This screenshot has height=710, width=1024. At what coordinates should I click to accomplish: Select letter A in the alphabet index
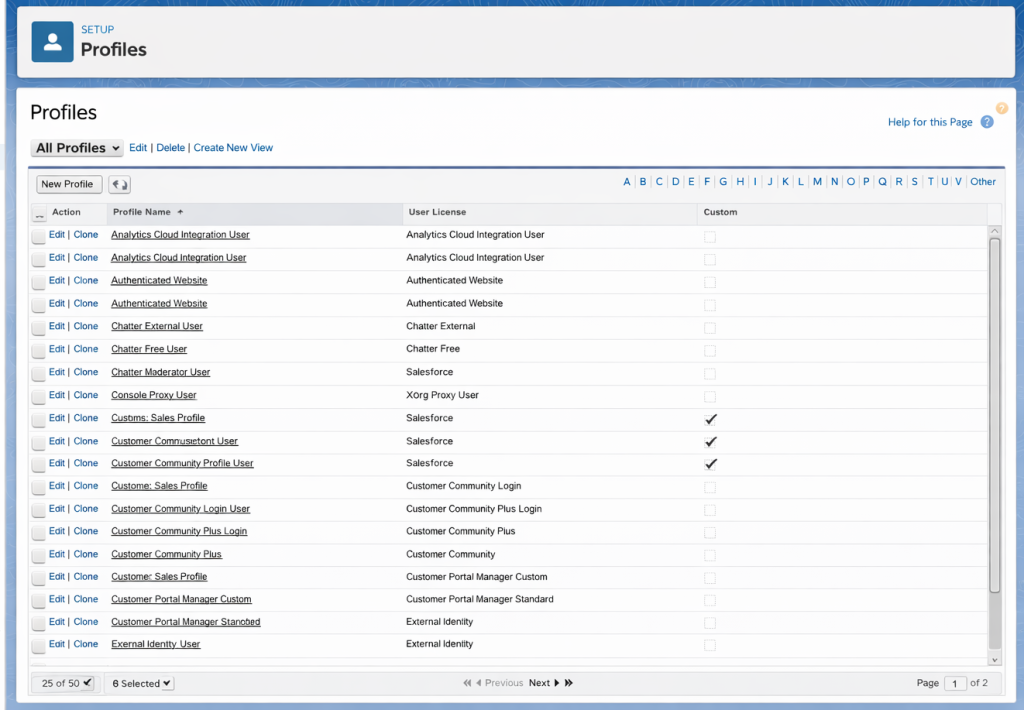click(627, 182)
